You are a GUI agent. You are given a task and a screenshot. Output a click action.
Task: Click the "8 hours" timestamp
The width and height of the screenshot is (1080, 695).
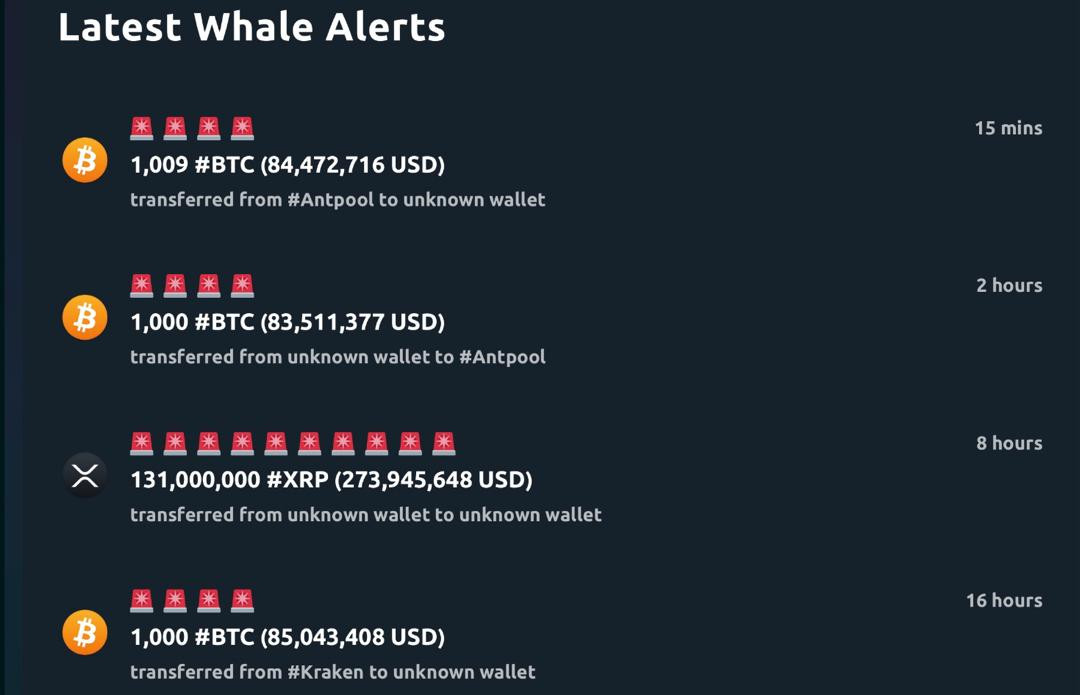[1009, 443]
